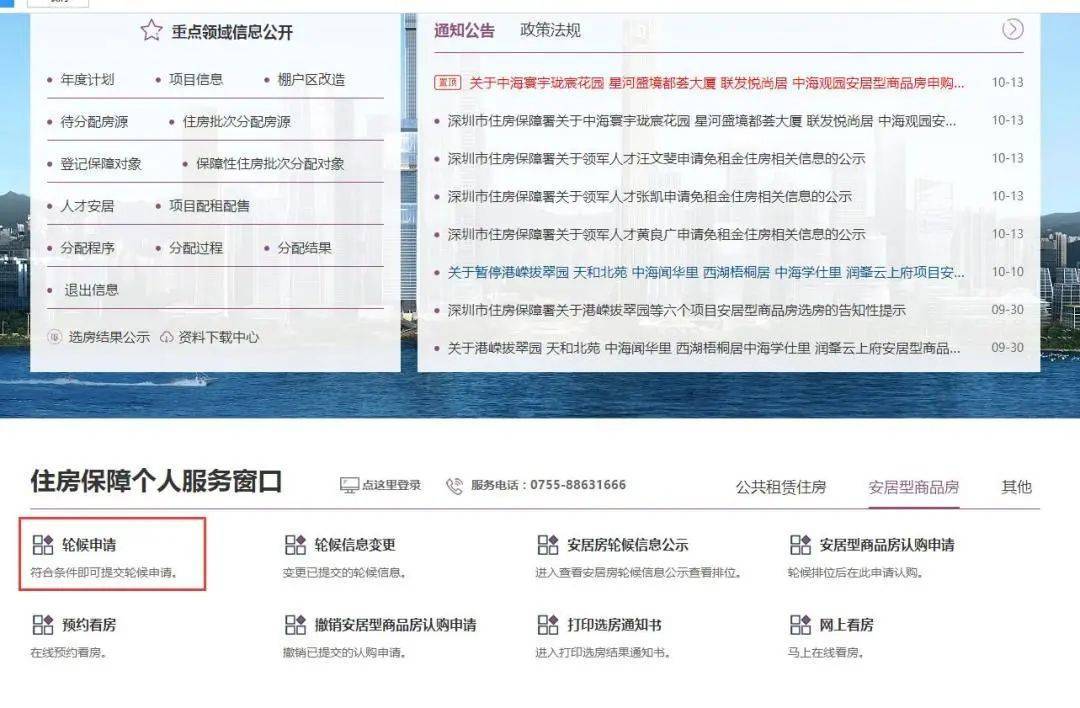Click the star icon beside 重点领域信息公开
Image resolution: width=1080 pixels, height=708 pixels.
pyautogui.click(x=152, y=30)
